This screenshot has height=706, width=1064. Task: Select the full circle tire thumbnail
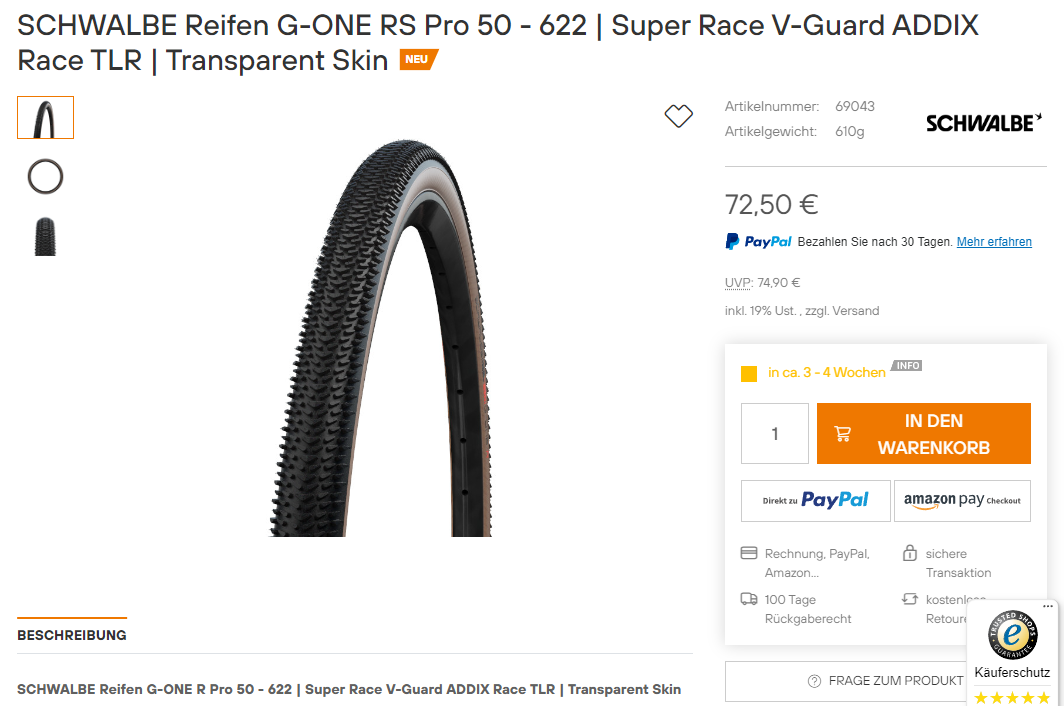pyautogui.click(x=45, y=176)
